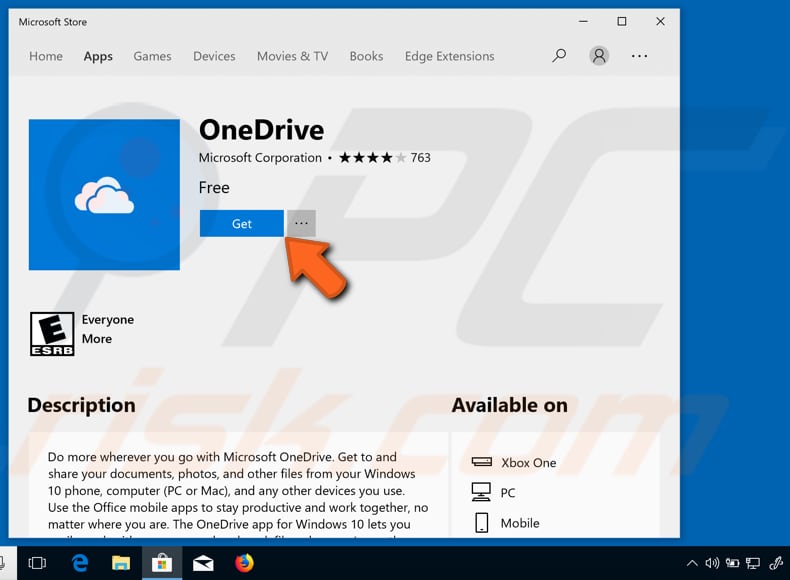This screenshot has width=790, height=580.
Task: Open the search magnifier in Microsoft Store
Action: 559,55
